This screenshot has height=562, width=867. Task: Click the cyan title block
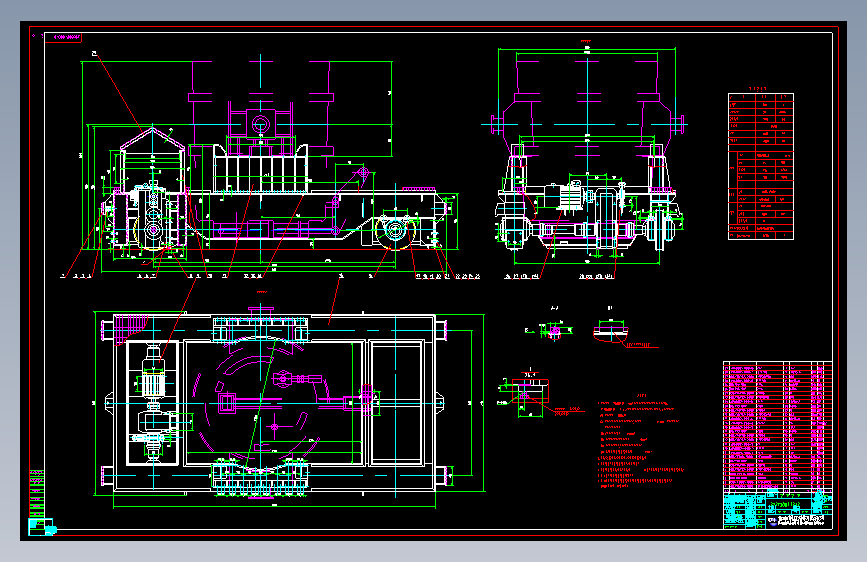[777, 509]
